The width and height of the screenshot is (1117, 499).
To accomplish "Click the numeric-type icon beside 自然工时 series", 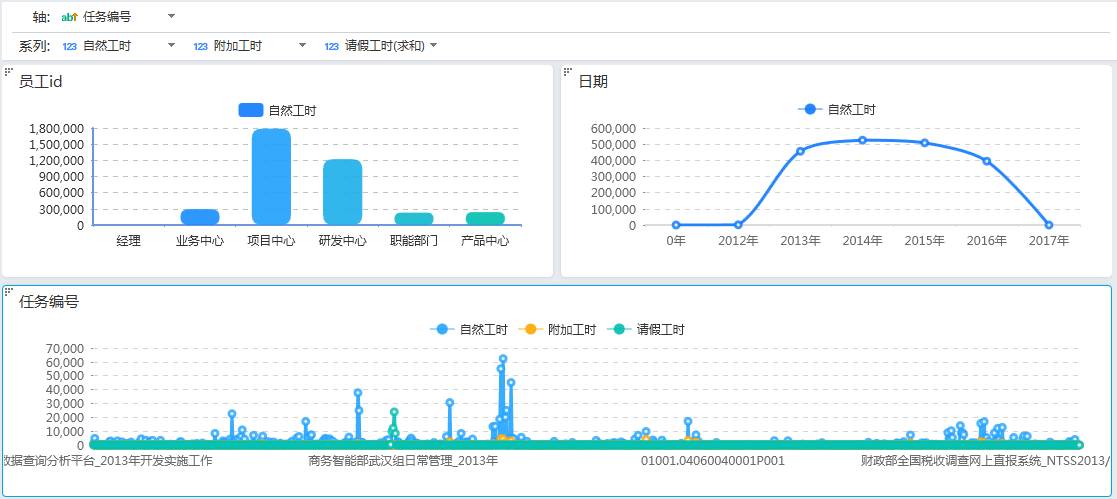I will pos(69,46).
